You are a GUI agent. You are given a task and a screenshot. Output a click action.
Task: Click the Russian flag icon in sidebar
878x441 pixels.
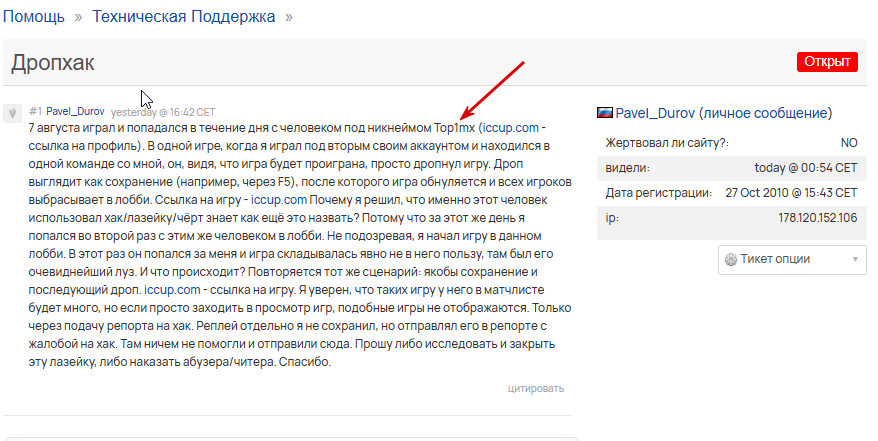(x=605, y=113)
